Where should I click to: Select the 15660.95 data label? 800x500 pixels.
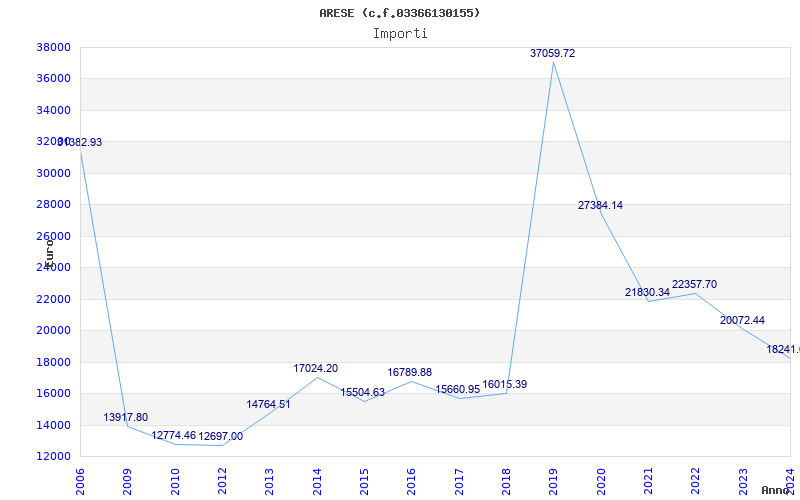point(458,389)
